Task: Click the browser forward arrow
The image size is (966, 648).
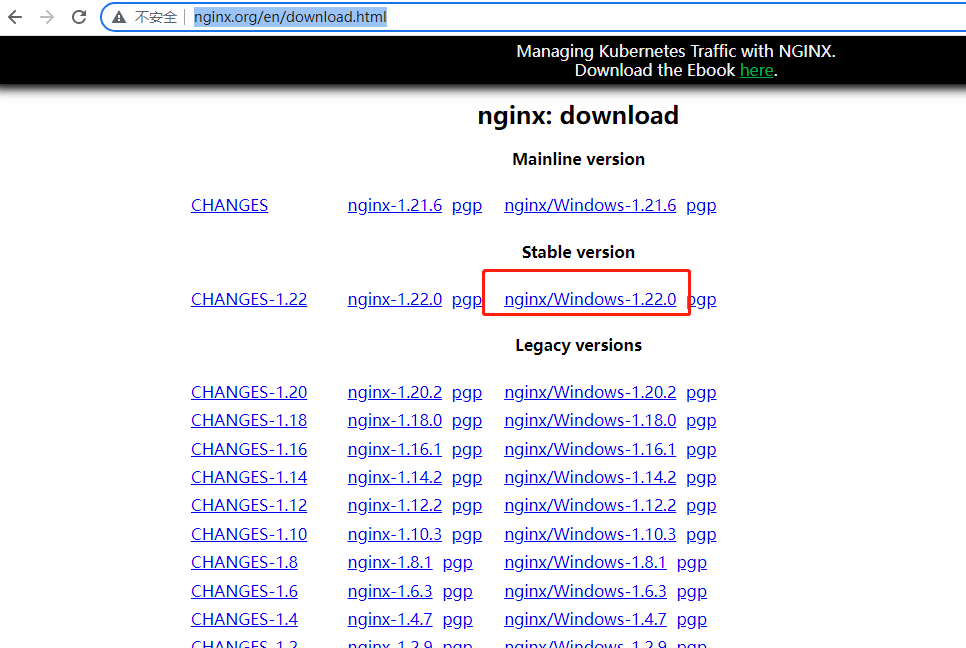Action: pyautogui.click(x=47, y=17)
